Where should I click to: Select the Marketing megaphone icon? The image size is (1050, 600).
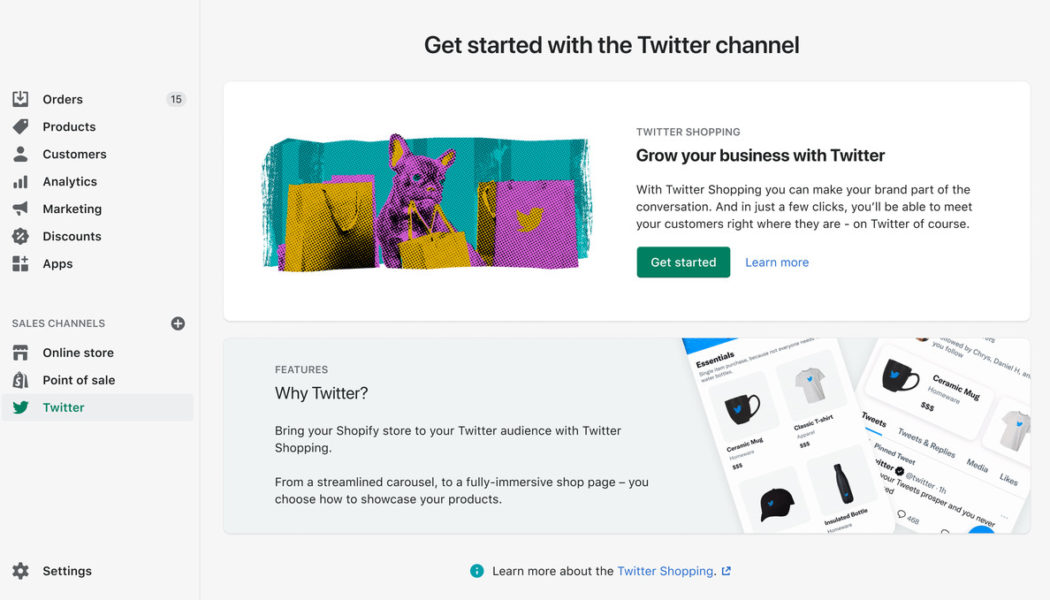click(x=21, y=208)
